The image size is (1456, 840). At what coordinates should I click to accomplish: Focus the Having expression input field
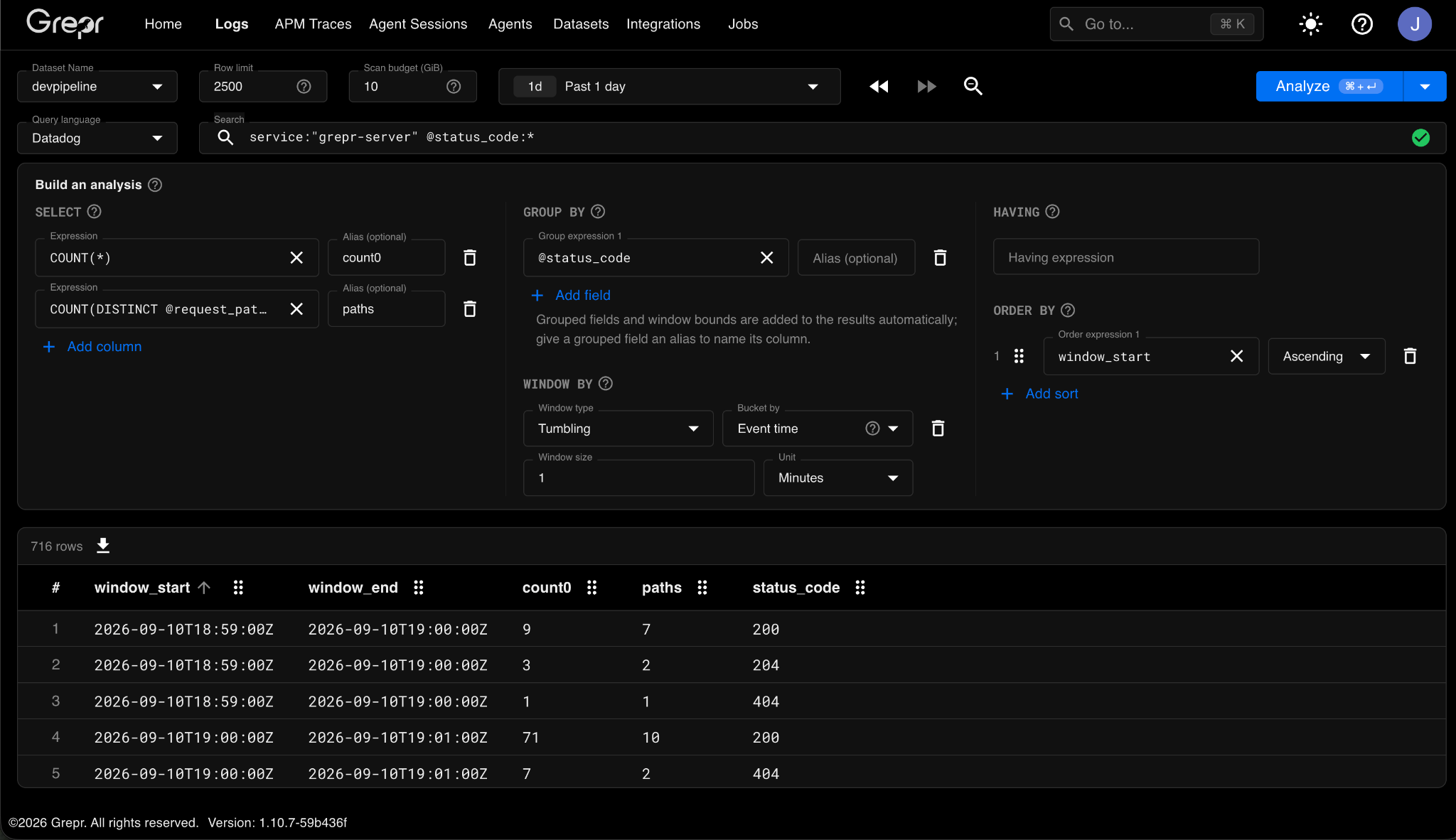(1125, 257)
